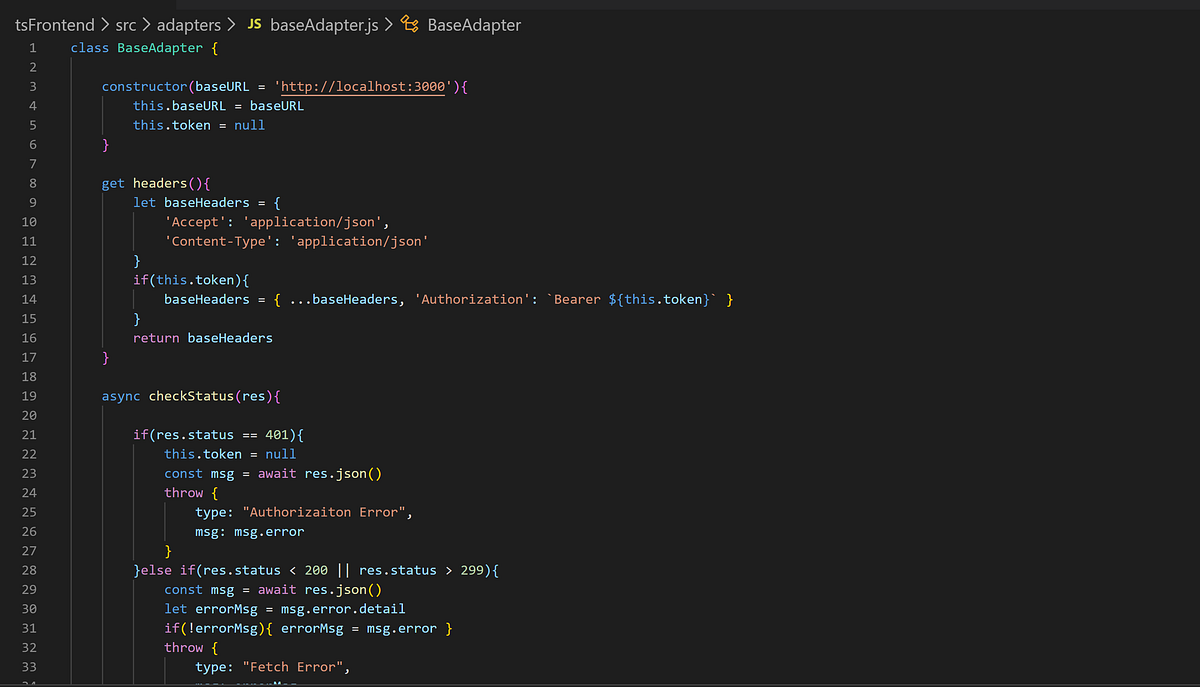The height and width of the screenshot is (687, 1200).
Task: Click the JavaScript file icon in breadcrumbs
Action: click(254, 25)
